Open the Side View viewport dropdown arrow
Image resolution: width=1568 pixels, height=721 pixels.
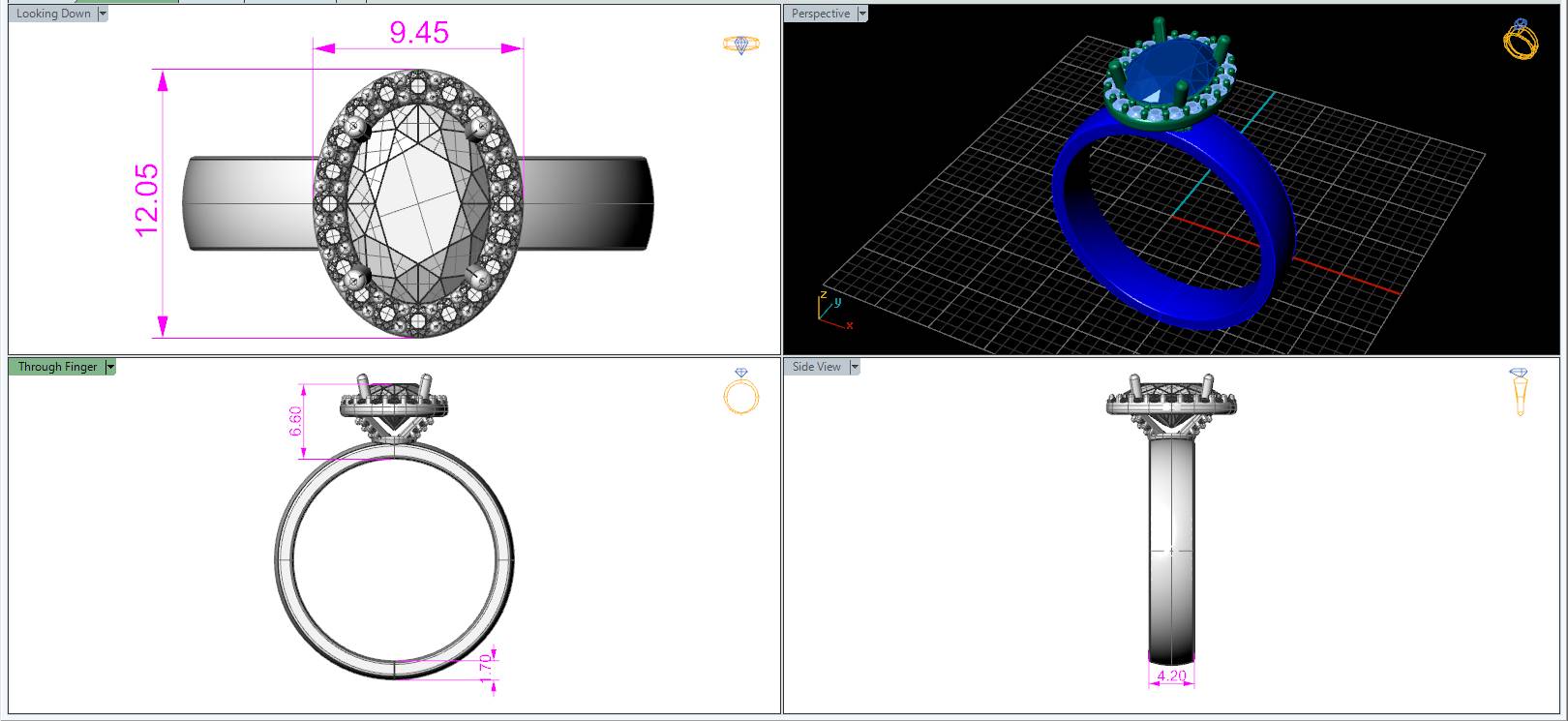pos(855,367)
